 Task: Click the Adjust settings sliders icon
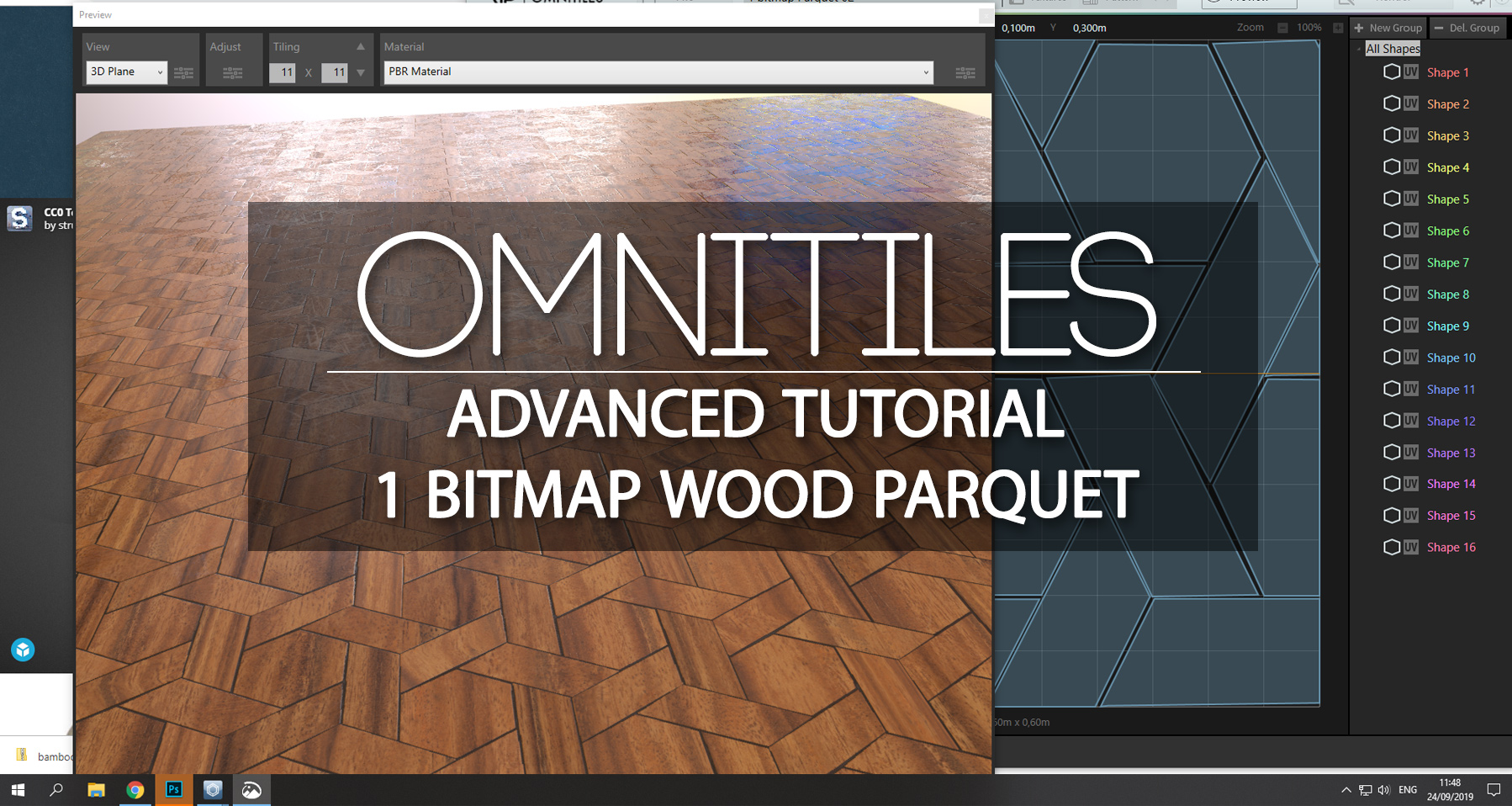(234, 72)
